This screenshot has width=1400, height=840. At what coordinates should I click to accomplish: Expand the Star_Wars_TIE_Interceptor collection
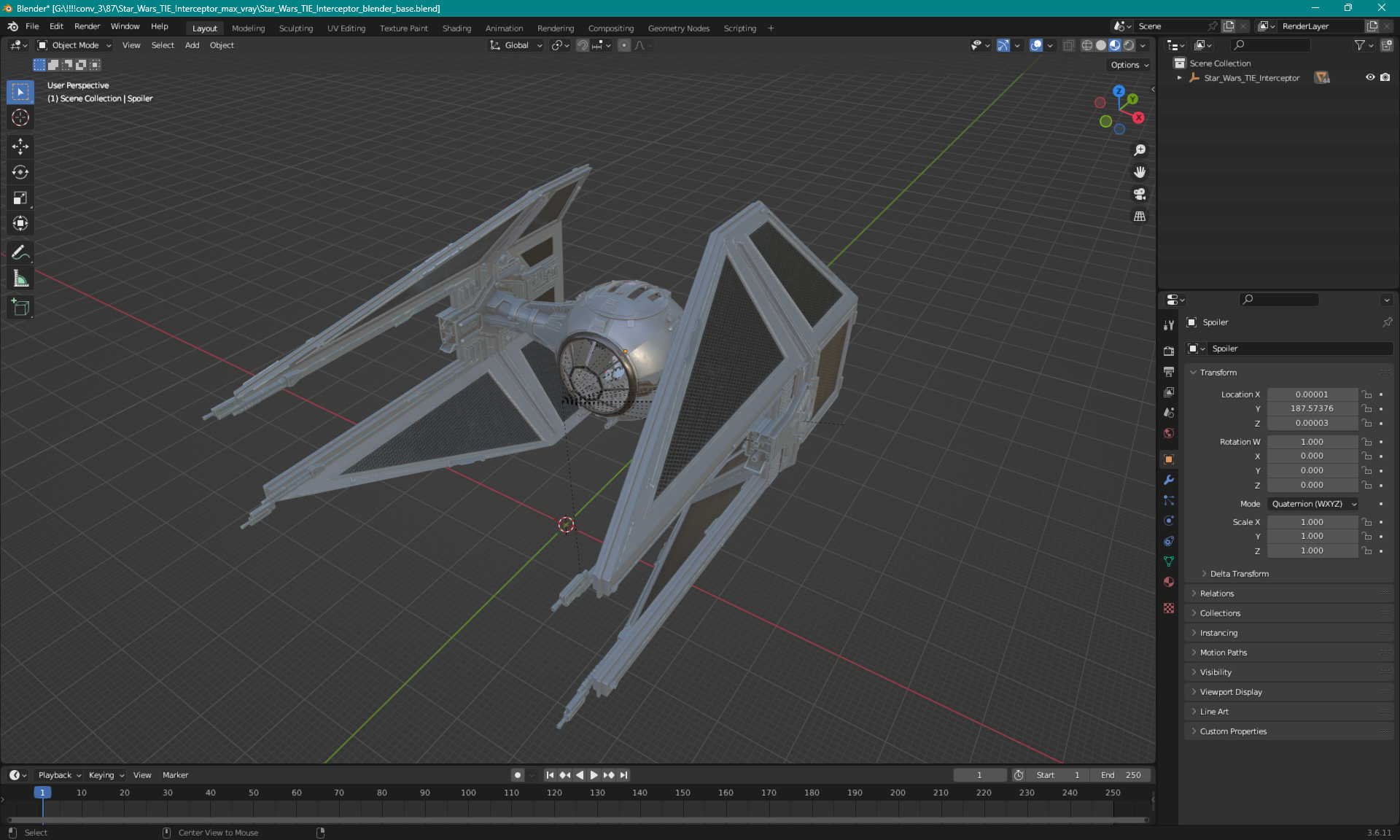point(1179,77)
